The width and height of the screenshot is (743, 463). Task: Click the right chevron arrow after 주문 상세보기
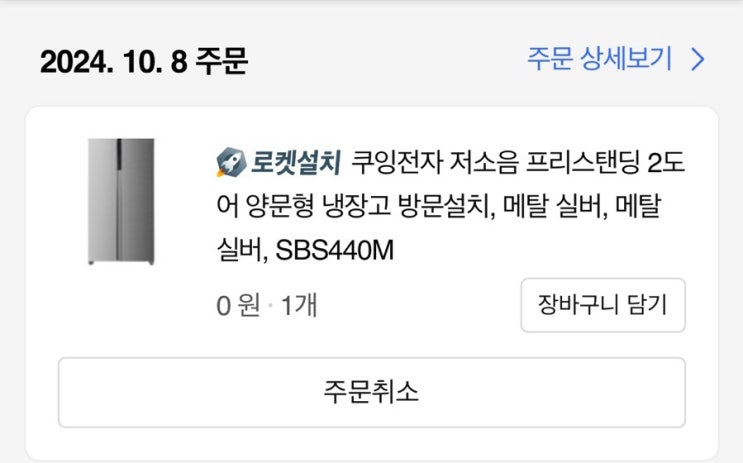click(x=698, y=60)
